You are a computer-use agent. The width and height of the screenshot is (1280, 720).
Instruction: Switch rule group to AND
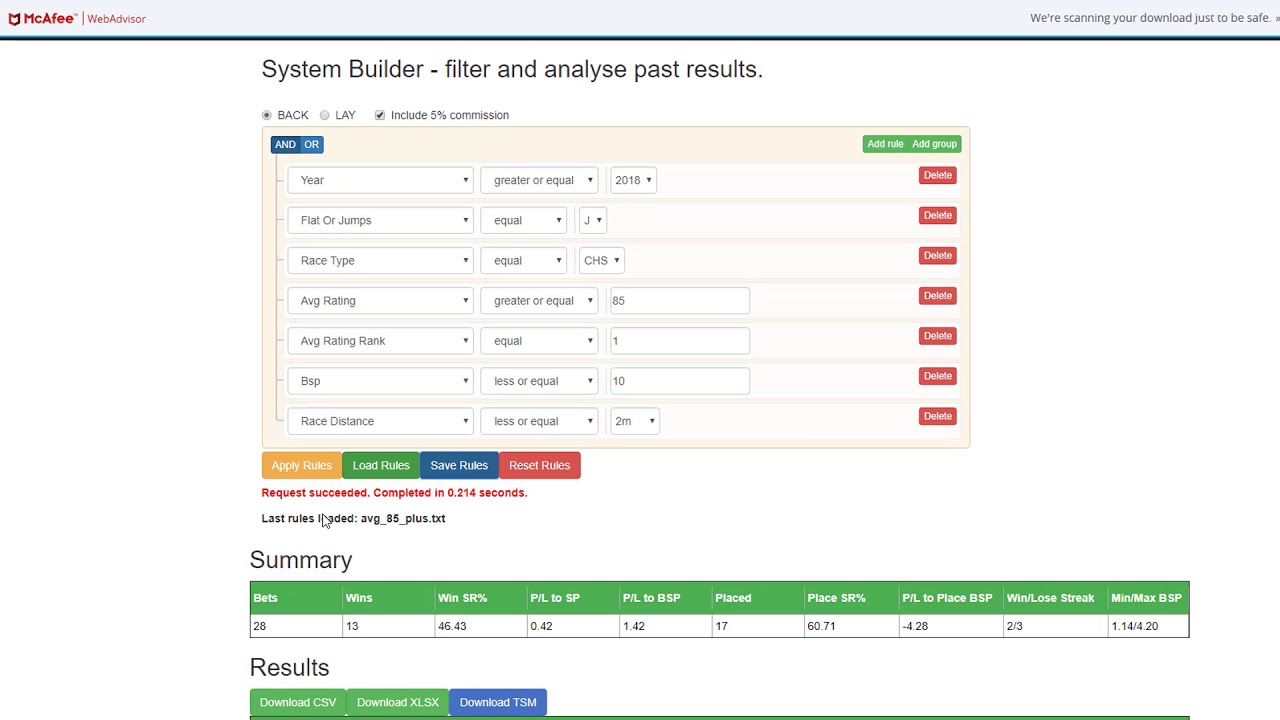point(285,144)
